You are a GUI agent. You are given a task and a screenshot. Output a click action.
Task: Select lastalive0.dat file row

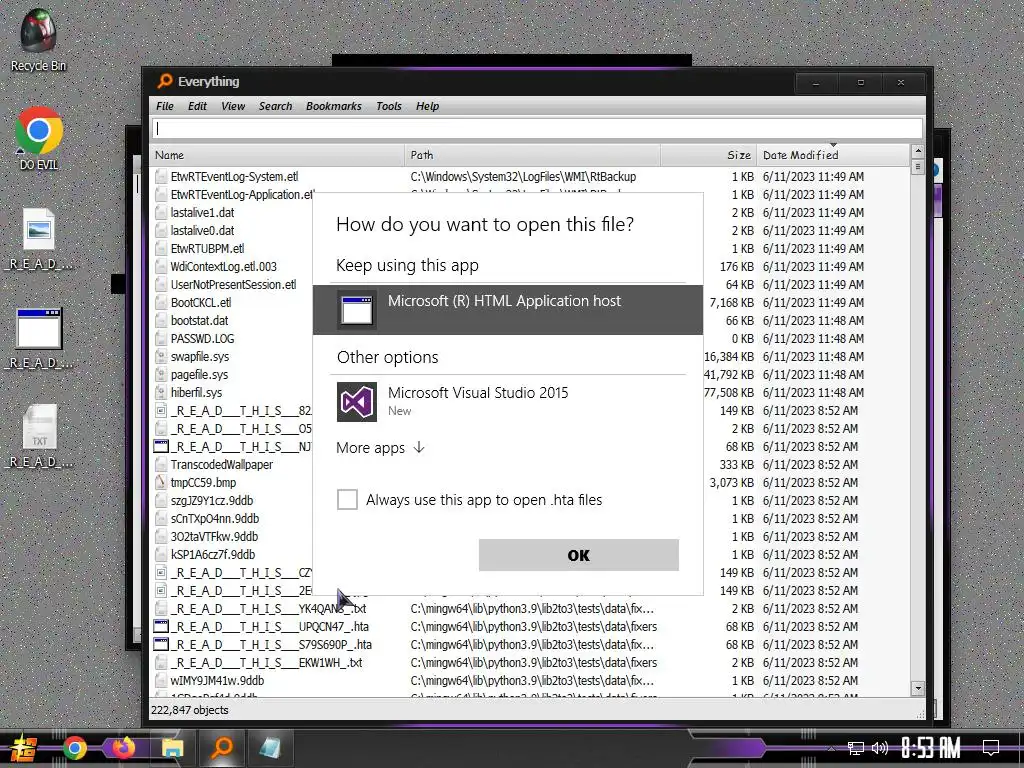(530, 231)
